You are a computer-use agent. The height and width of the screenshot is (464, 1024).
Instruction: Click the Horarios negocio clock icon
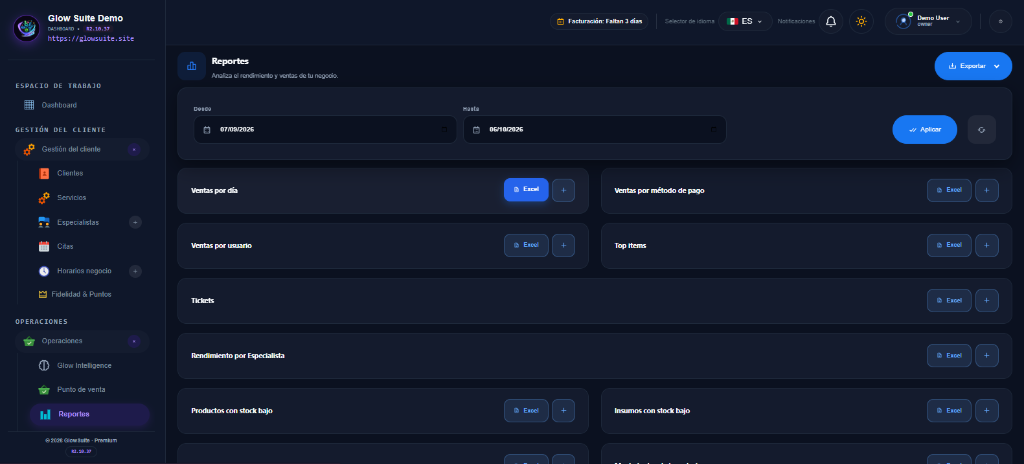tap(44, 271)
